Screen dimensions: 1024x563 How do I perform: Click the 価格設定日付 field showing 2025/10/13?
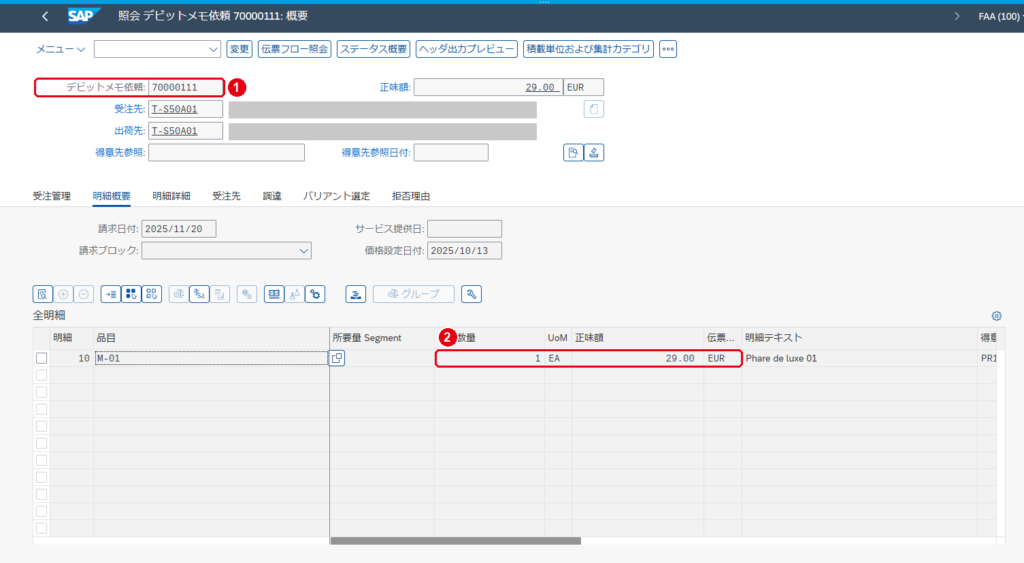pyautogui.click(x=464, y=250)
